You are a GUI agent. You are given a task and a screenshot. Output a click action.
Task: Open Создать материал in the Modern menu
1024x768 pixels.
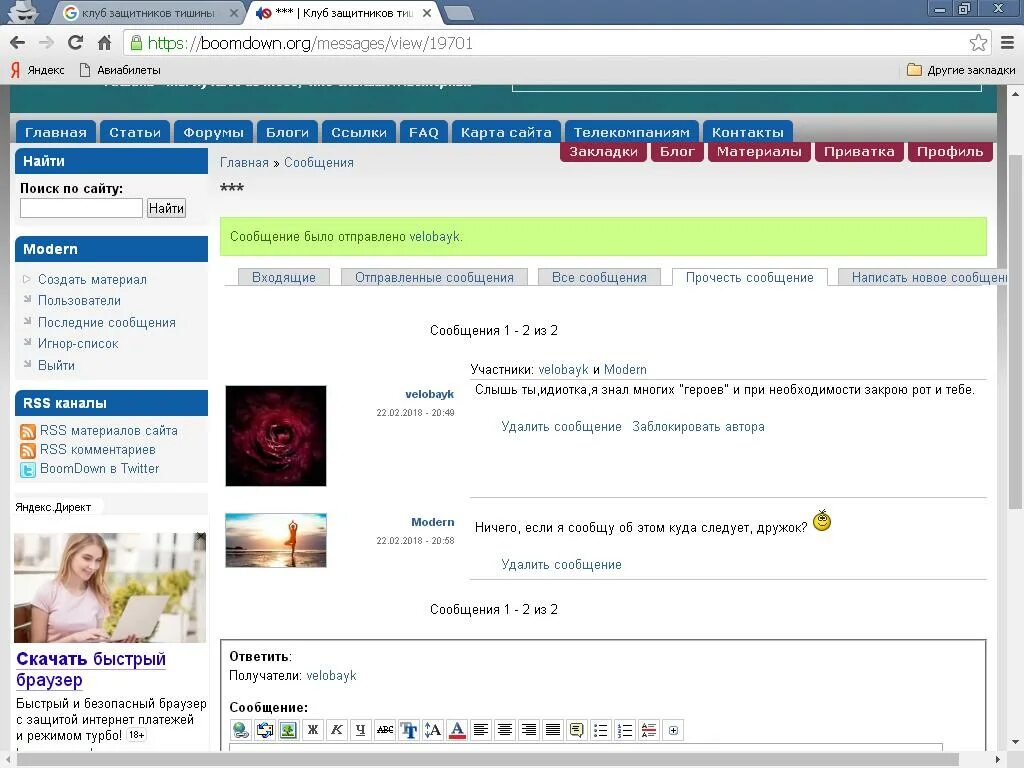point(92,280)
